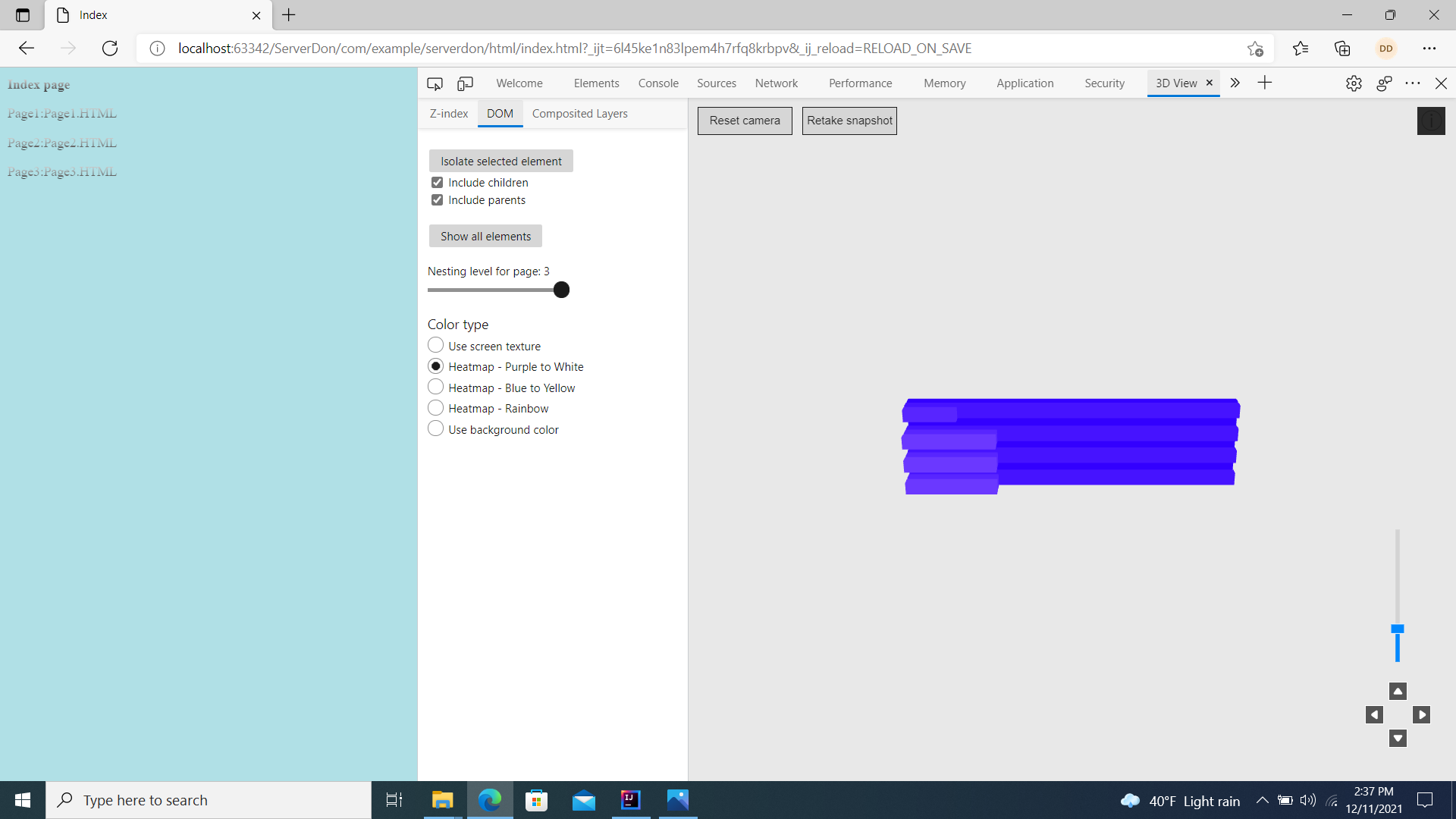Screen dimensions: 1456x819
Task: Pan camera down arrow
Action: pos(1398,738)
